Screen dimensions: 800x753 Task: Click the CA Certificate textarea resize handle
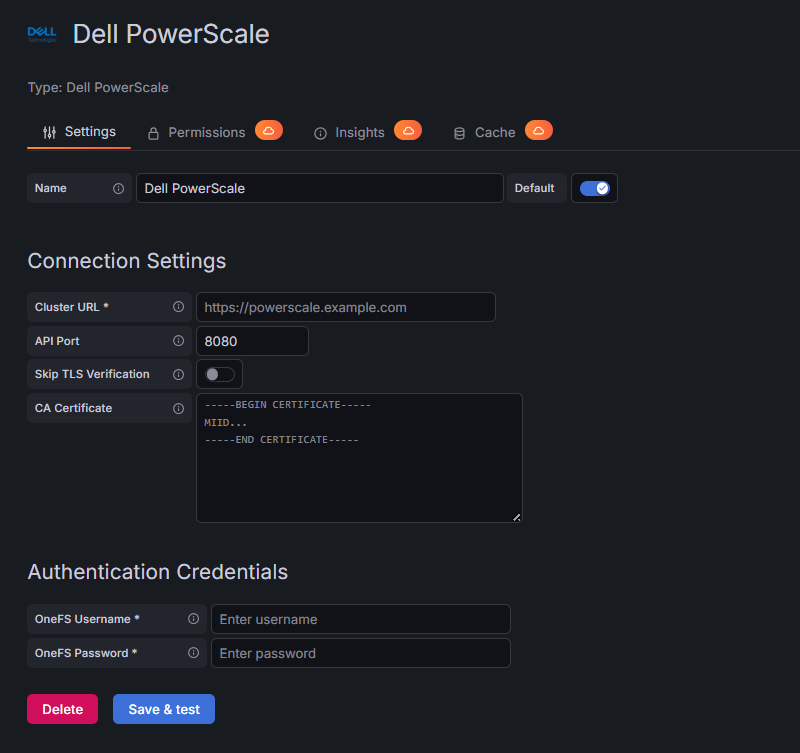pos(517,517)
